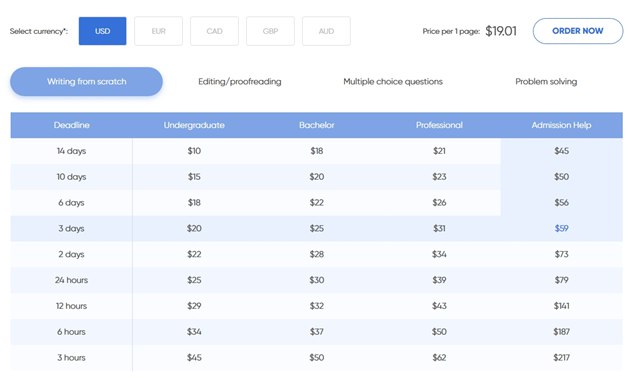Switch to Editing/proofreading tab

(240, 82)
